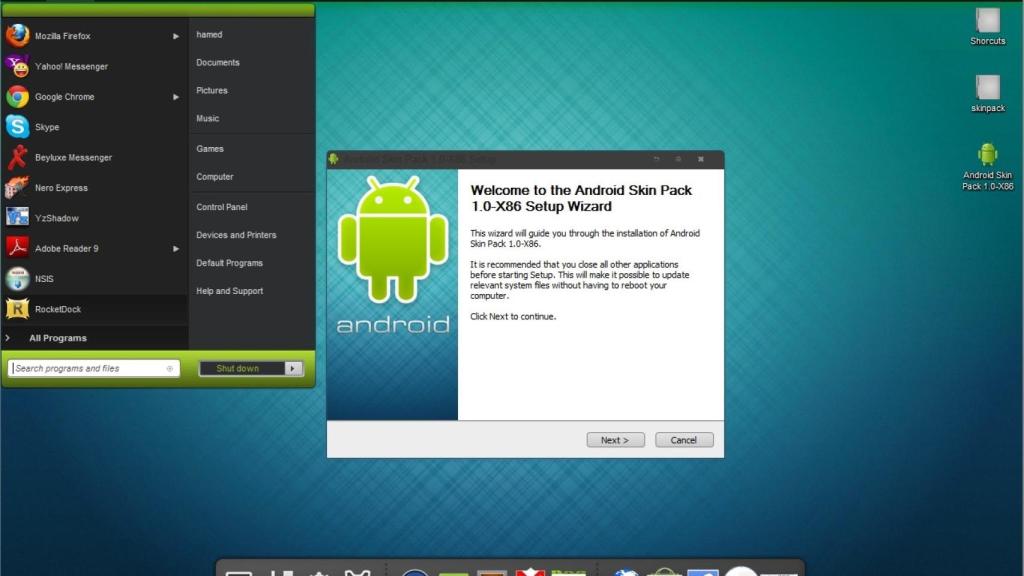Start Nero Express
Image resolution: width=1024 pixels, height=576 pixels.
point(62,187)
